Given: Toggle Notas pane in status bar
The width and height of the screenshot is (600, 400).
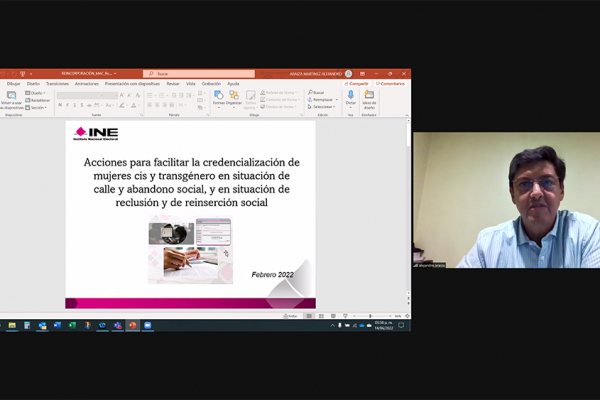Looking at the screenshot, I should point(290,316).
